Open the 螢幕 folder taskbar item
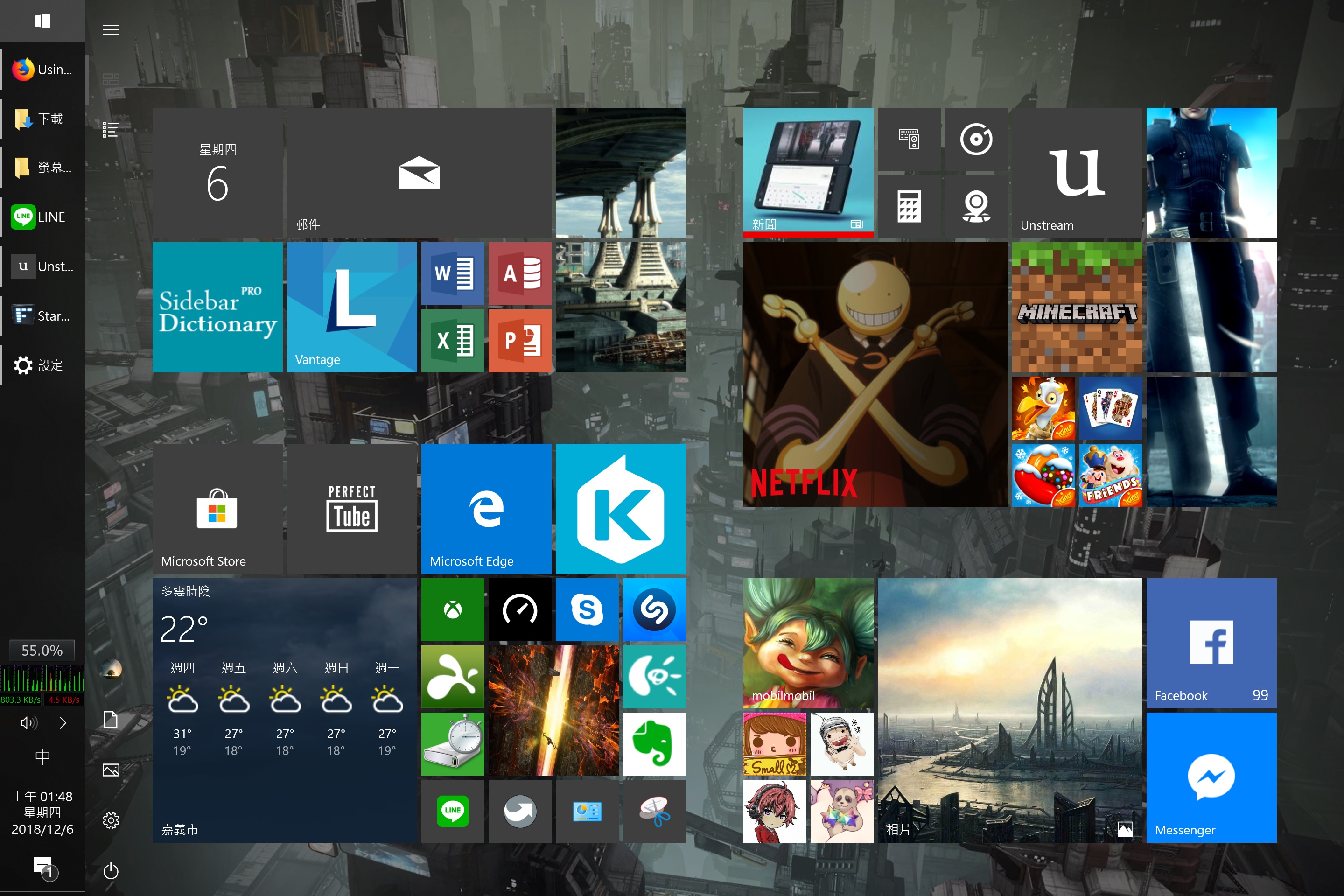 42,168
